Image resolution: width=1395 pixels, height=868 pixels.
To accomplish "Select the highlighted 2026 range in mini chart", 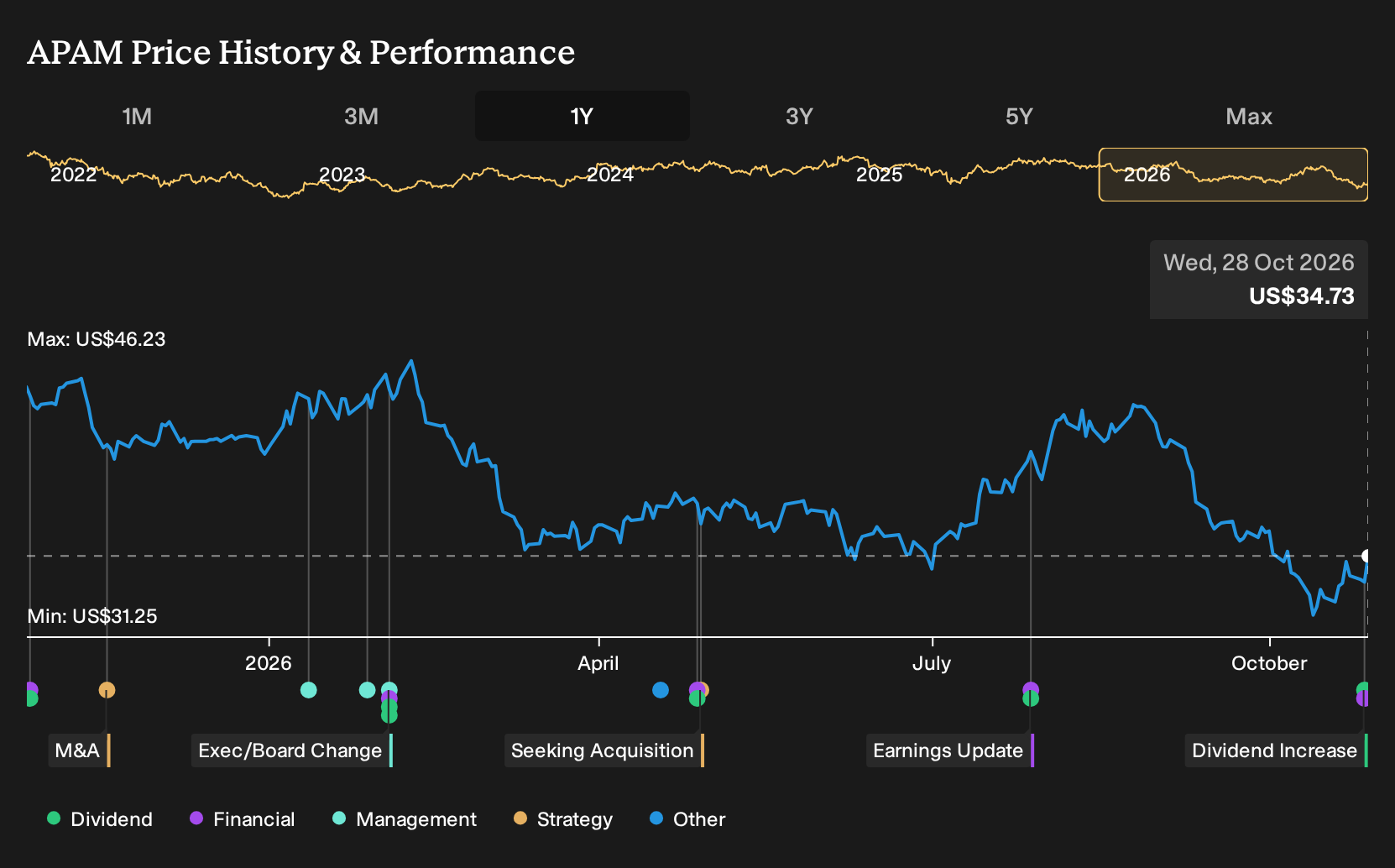I will (1233, 175).
